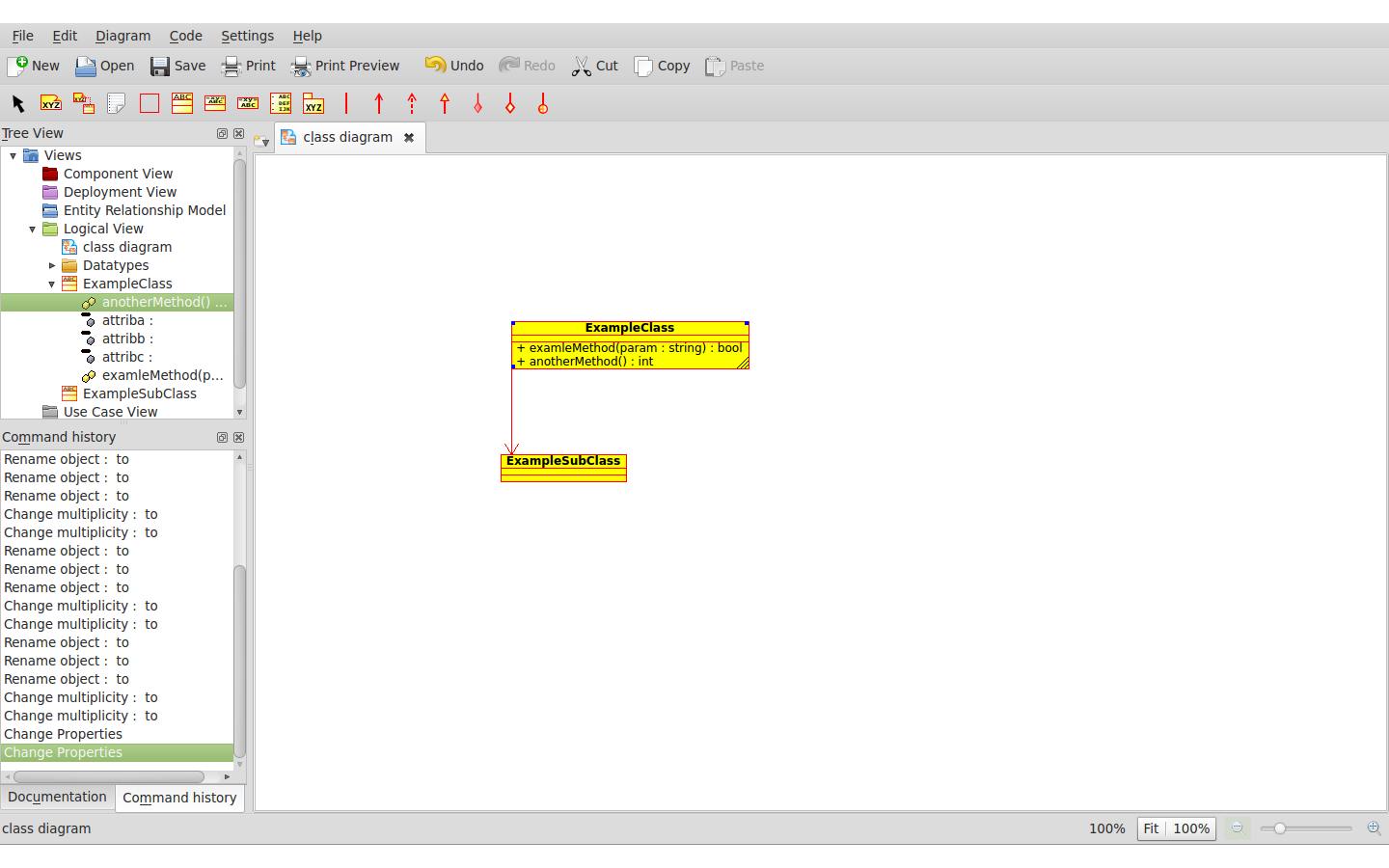Select the Note tool
The image size is (1389, 868).
pos(117,103)
